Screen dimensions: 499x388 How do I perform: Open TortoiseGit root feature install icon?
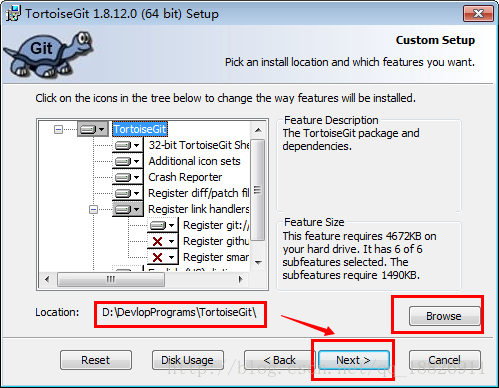click(93, 129)
